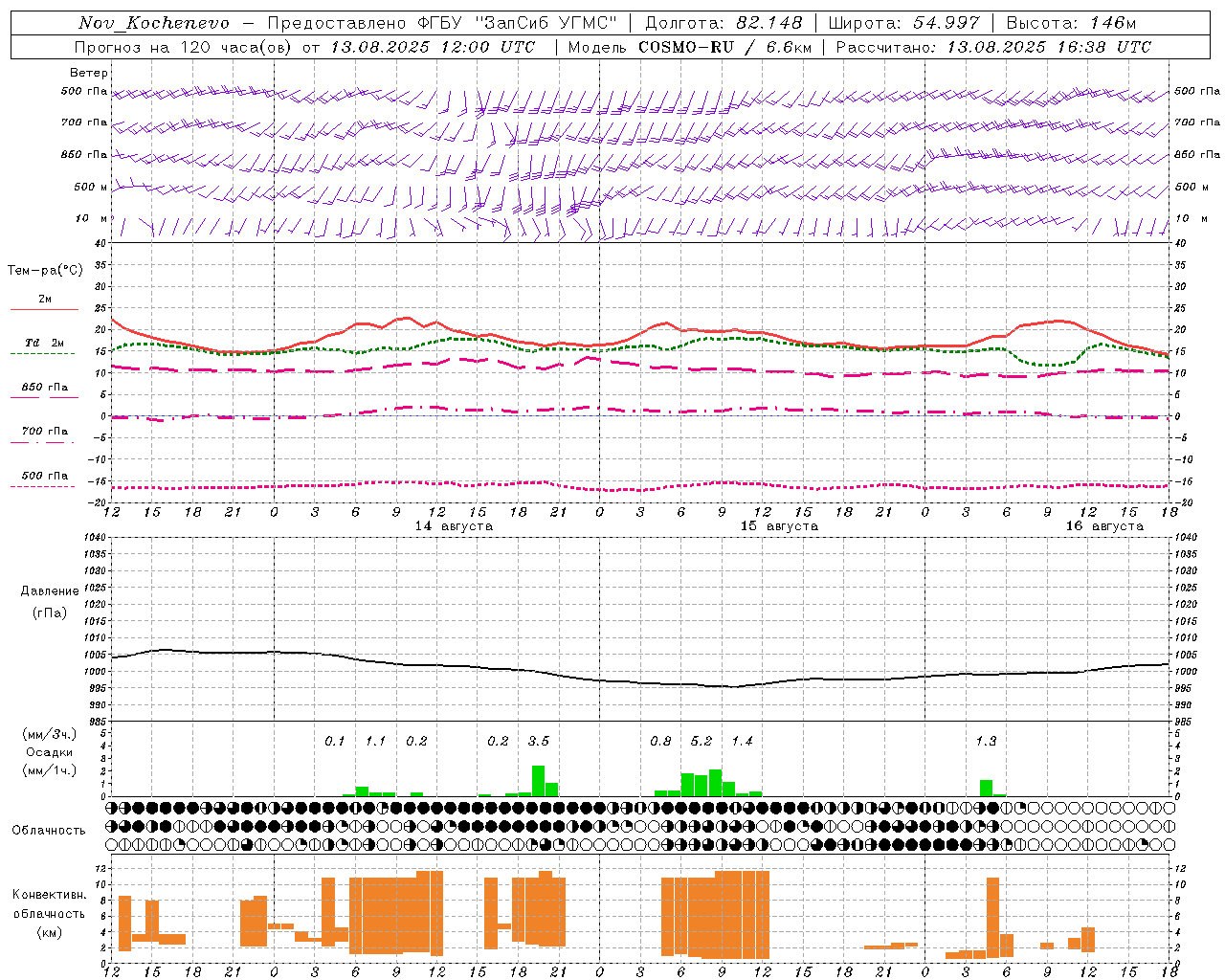Click the 1.1 precipitation total value
Viewport: 1225px width, 980px height.
375,741
